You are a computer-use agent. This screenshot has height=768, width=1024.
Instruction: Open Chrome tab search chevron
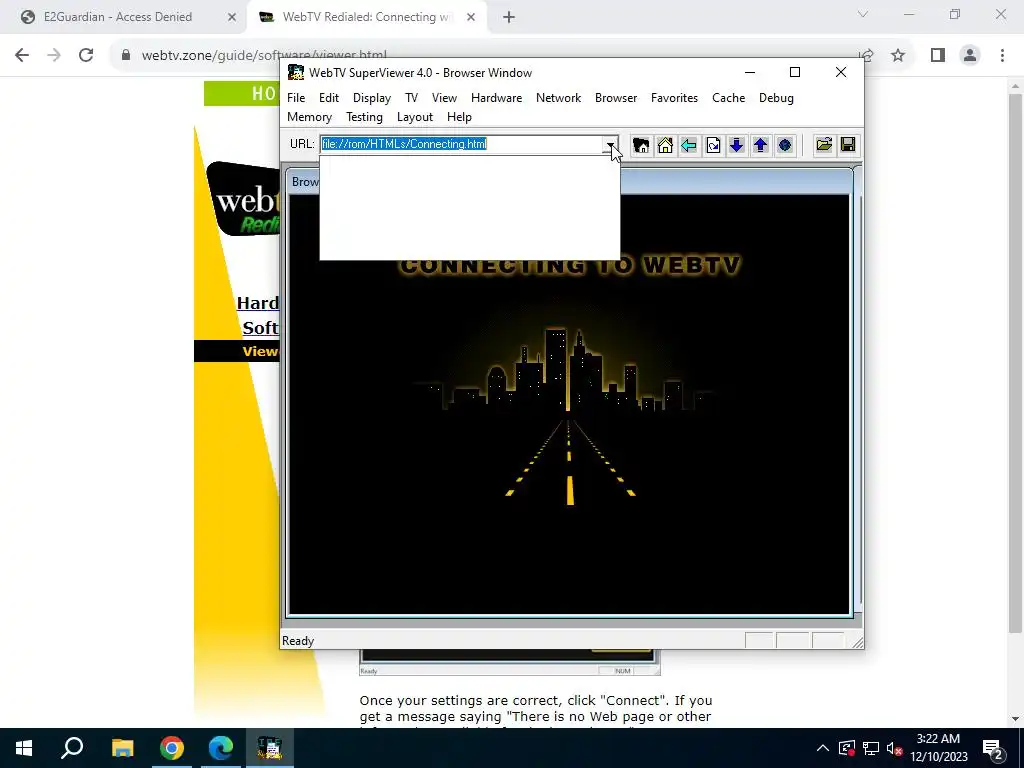pos(863,14)
